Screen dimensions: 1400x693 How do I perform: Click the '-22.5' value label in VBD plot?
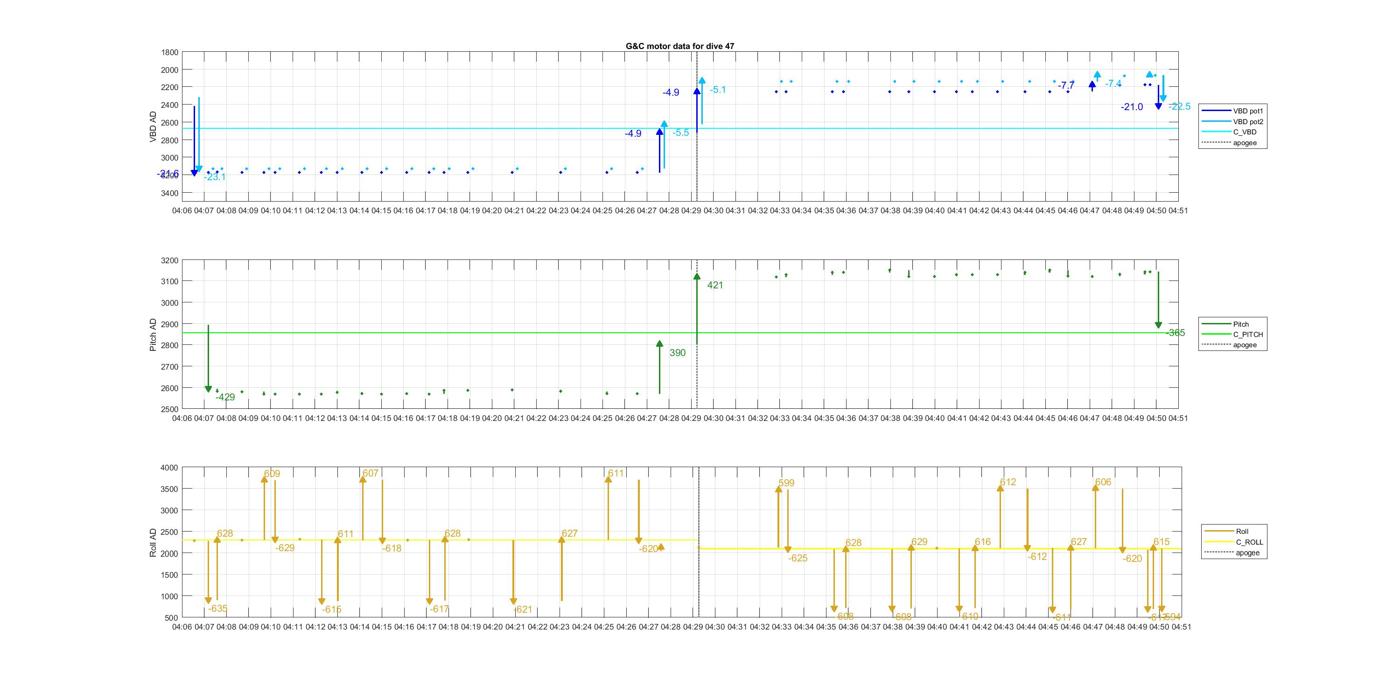click(x=1180, y=107)
